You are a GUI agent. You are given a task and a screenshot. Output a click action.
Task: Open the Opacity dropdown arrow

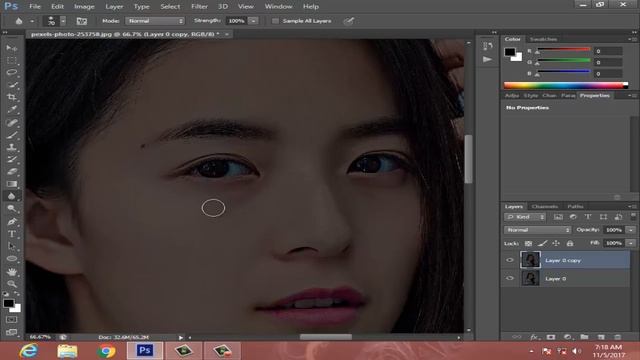pyautogui.click(x=631, y=230)
